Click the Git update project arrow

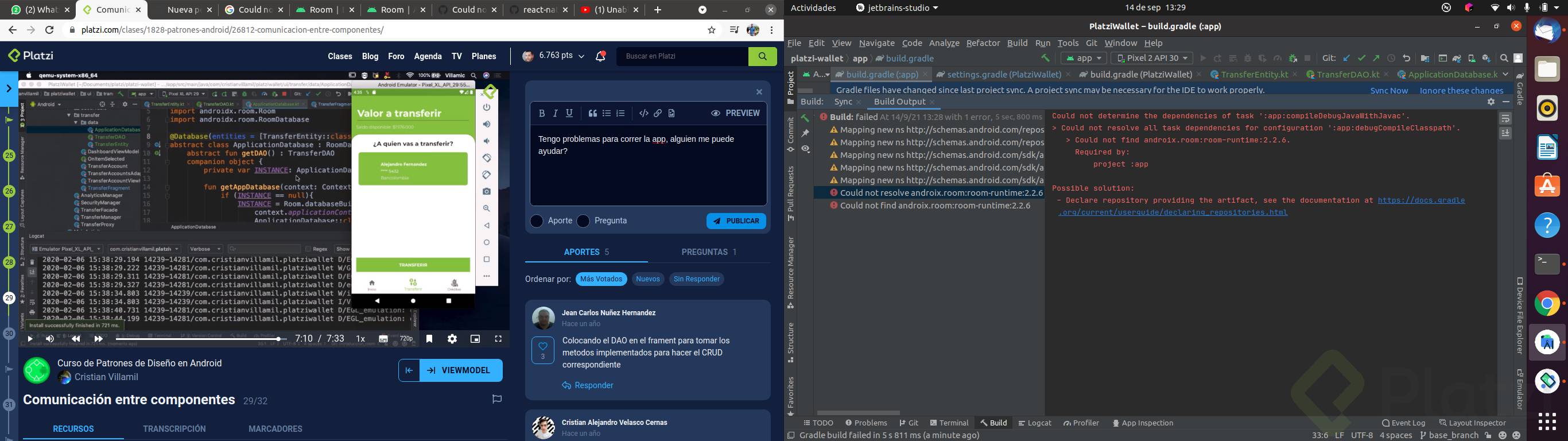pyautogui.click(x=1346, y=59)
